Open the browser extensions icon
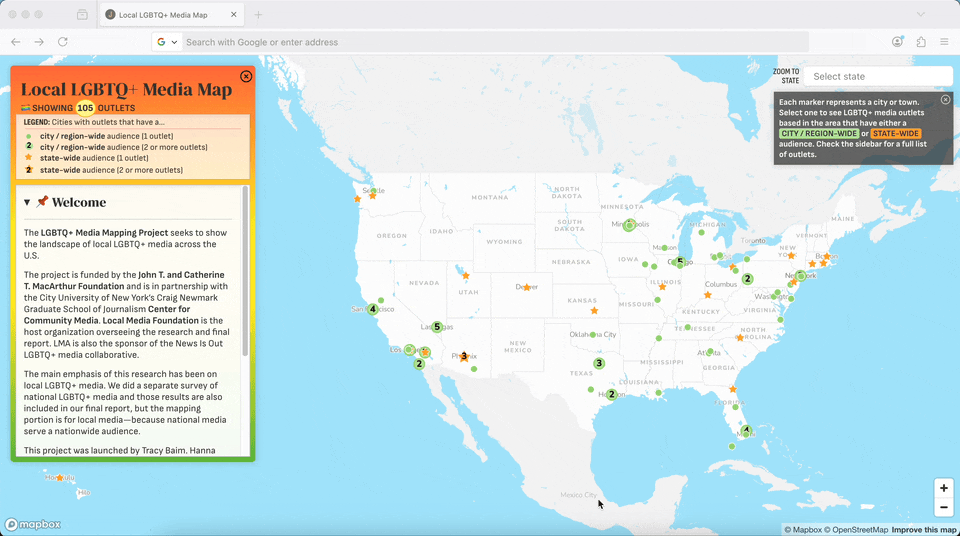This screenshot has width=960, height=536. coord(921,42)
